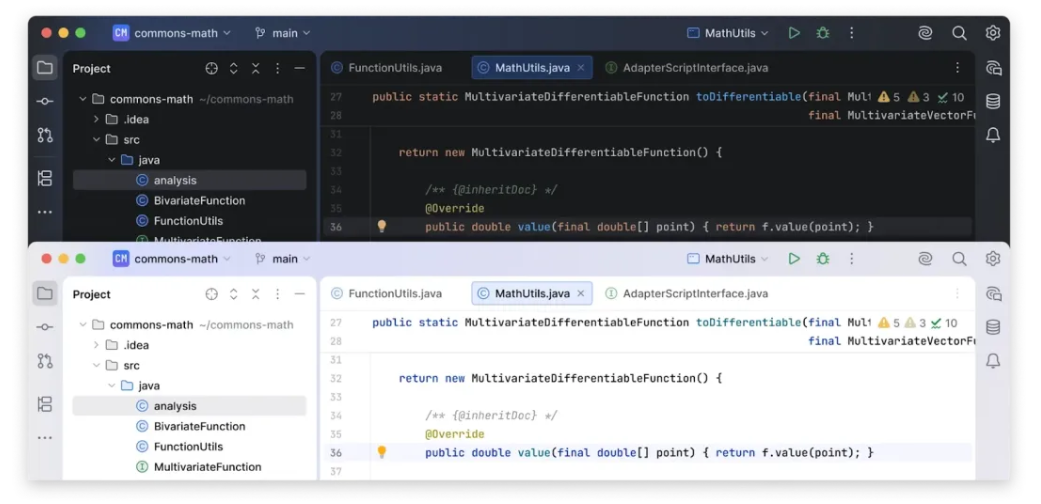
Task: Run MathUtils in dark window
Action: click(794, 33)
